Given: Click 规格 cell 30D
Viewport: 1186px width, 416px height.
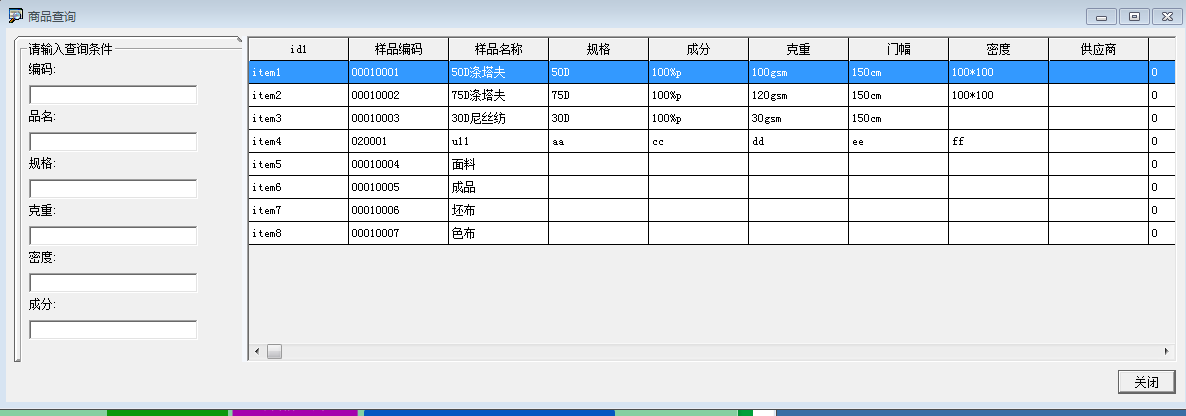Looking at the screenshot, I should (598, 119).
